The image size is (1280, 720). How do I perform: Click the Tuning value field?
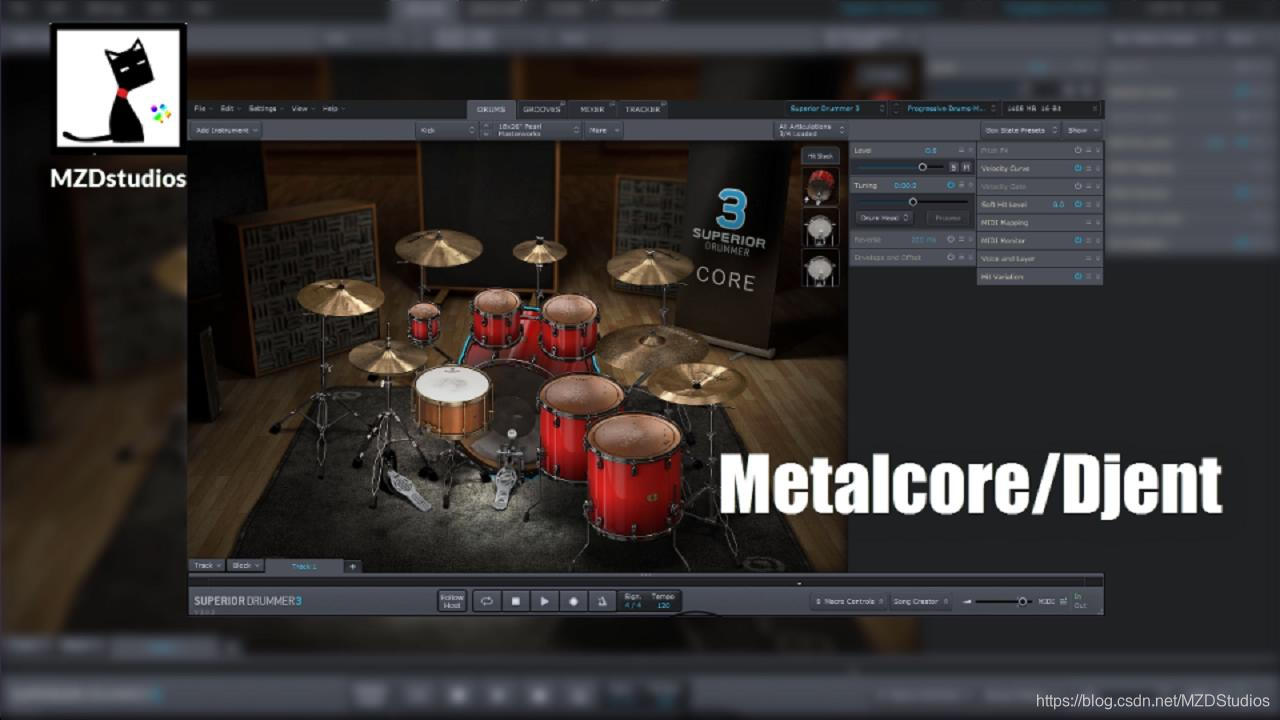tap(905, 185)
